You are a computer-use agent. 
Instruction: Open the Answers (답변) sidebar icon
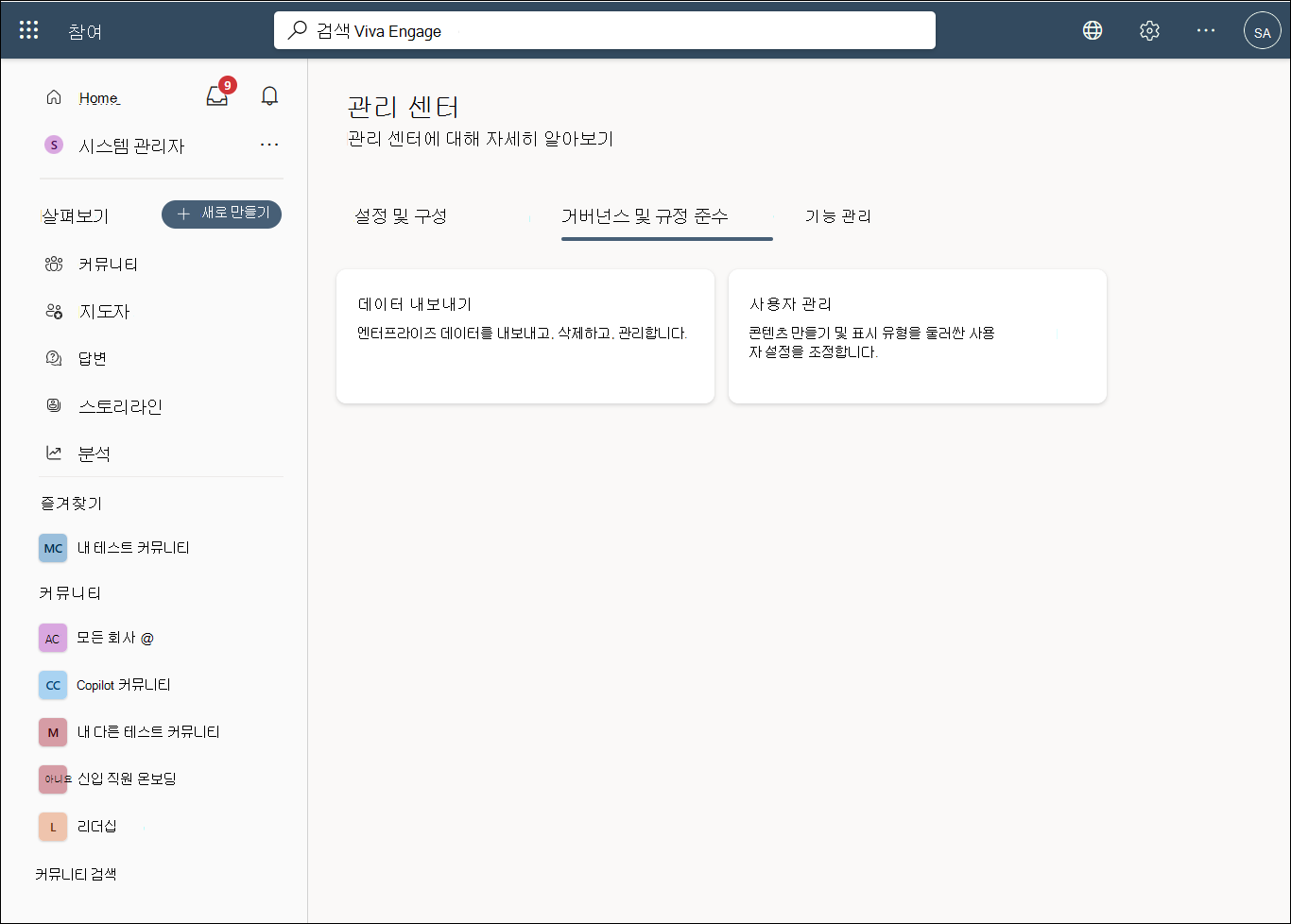(x=55, y=357)
